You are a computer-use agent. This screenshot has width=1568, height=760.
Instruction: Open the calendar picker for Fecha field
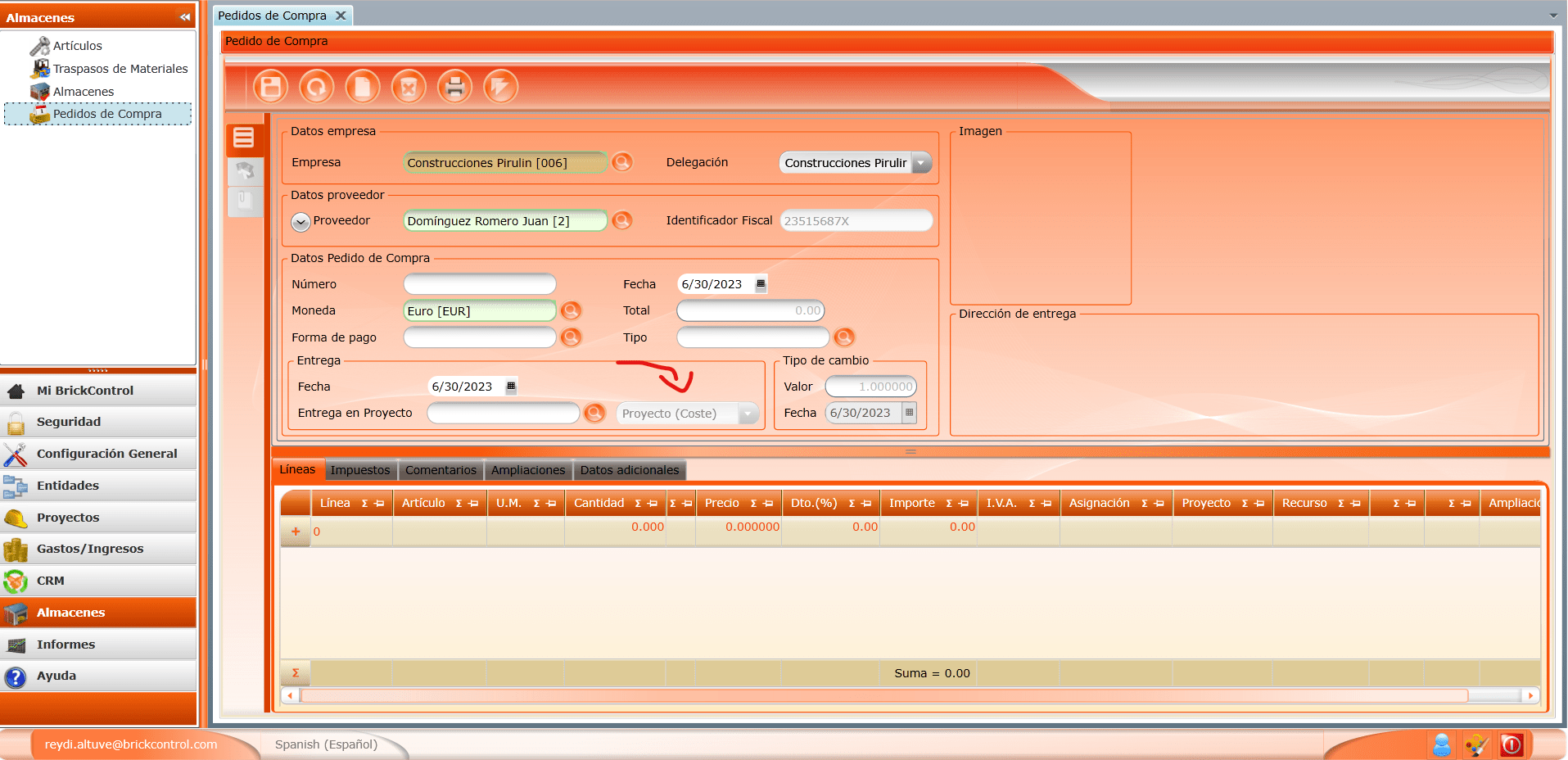[761, 284]
